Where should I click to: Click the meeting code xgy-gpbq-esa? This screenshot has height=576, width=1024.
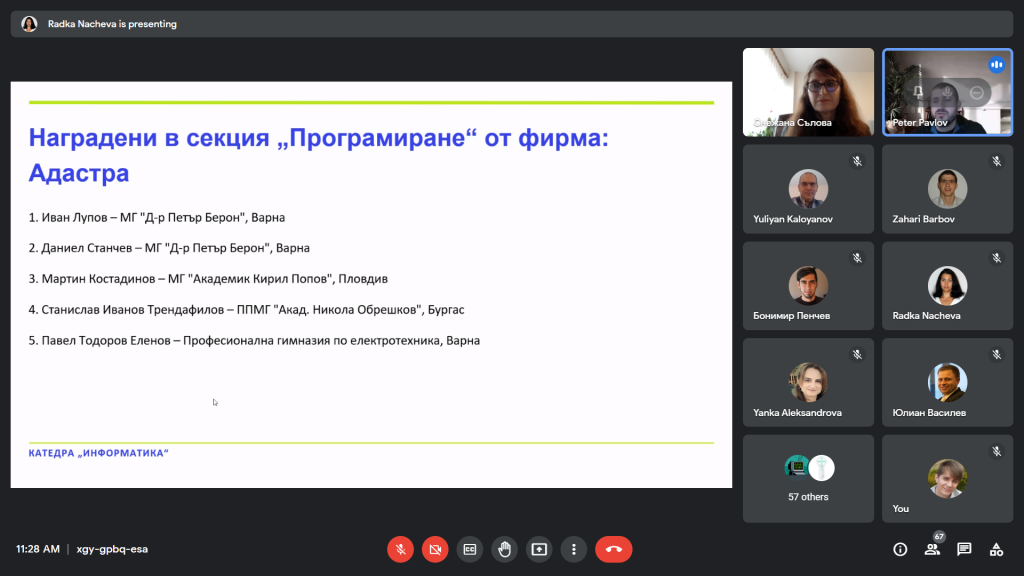[x=112, y=549]
